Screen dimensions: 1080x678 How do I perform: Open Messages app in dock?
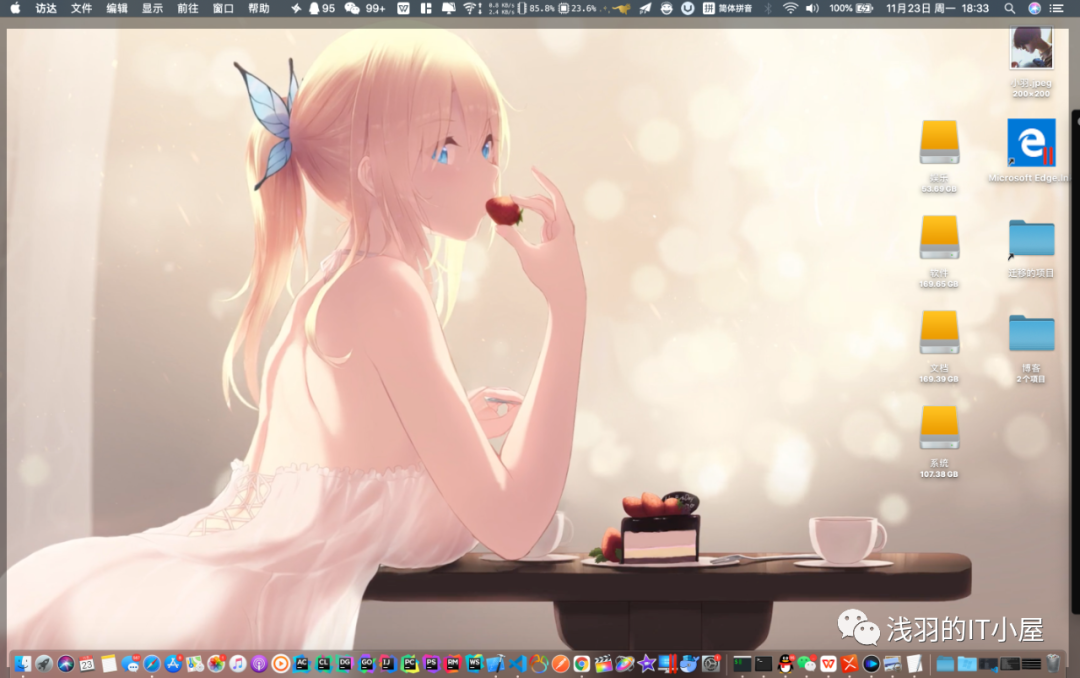click(130, 664)
